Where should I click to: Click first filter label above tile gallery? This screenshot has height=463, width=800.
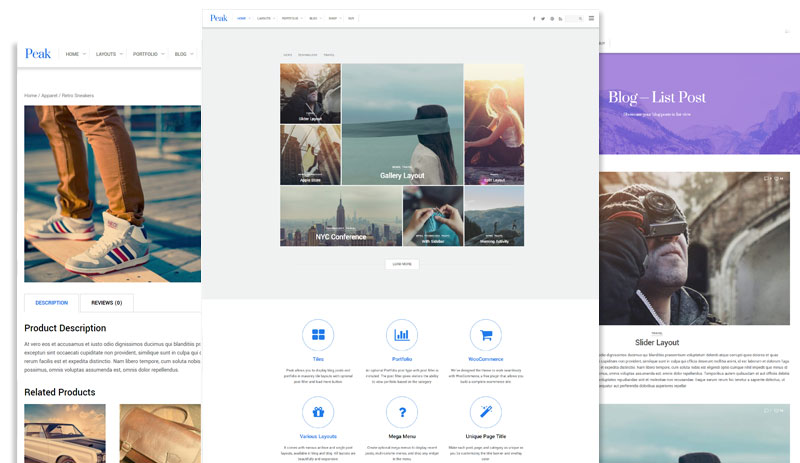pos(288,55)
